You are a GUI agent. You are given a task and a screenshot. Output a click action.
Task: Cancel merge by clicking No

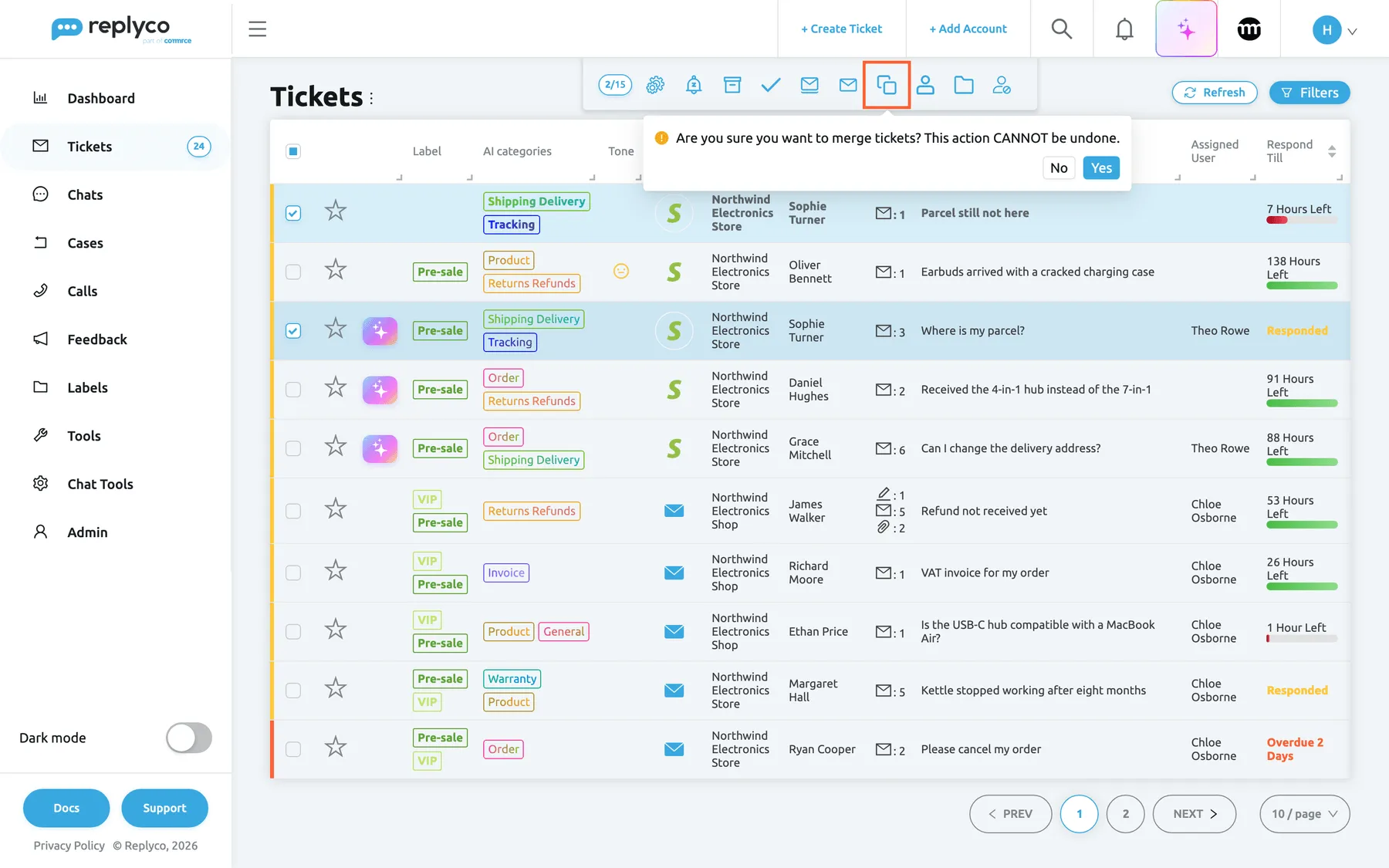(x=1059, y=168)
